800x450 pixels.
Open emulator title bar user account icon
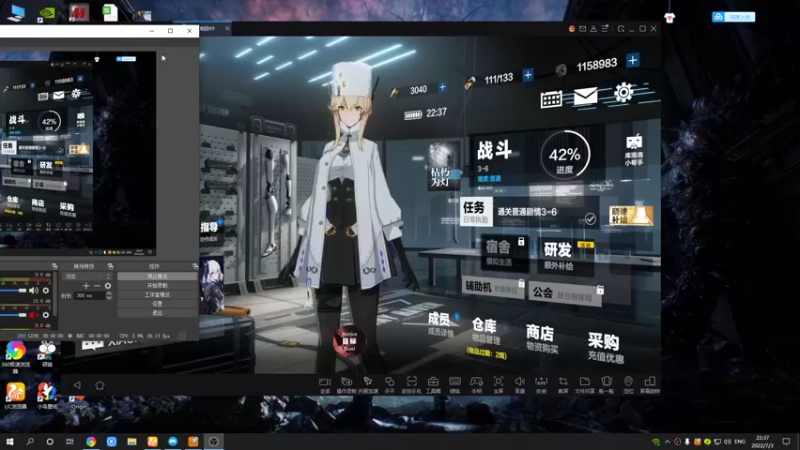pyautogui.click(x=593, y=29)
